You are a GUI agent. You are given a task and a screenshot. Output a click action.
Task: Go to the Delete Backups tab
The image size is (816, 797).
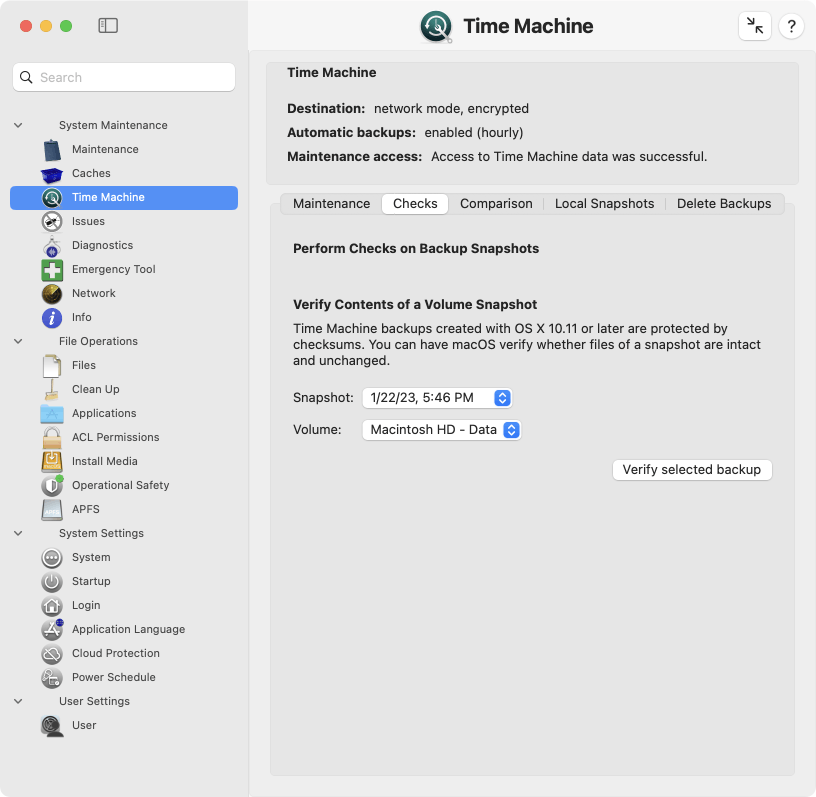tap(724, 204)
